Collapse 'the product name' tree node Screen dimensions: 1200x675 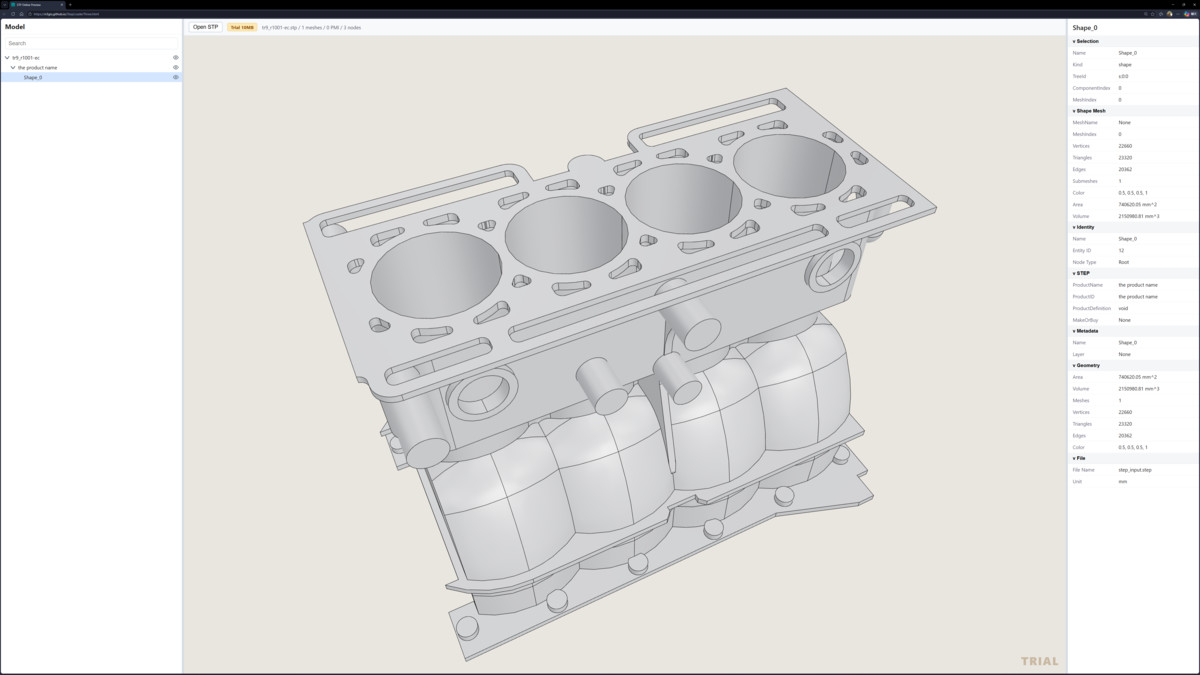click(x=13, y=68)
